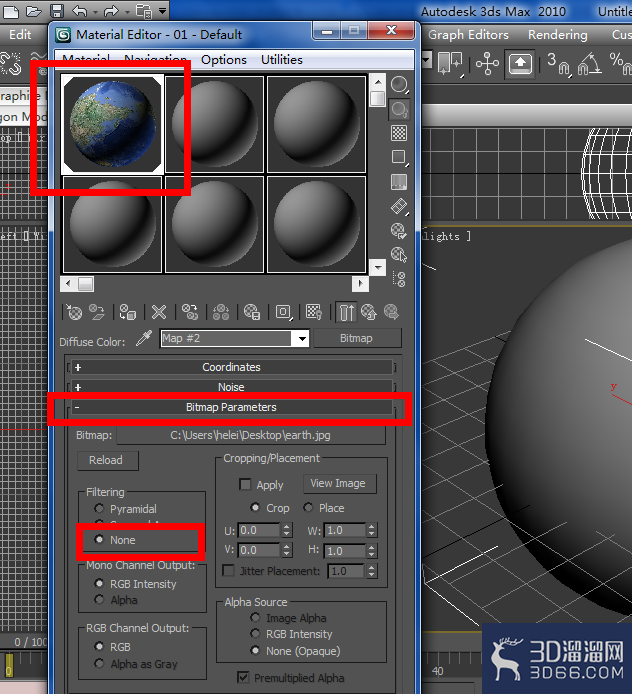The width and height of the screenshot is (632, 694).
Task: Reset map to default with X icon
Action: (x=159, y=312)
